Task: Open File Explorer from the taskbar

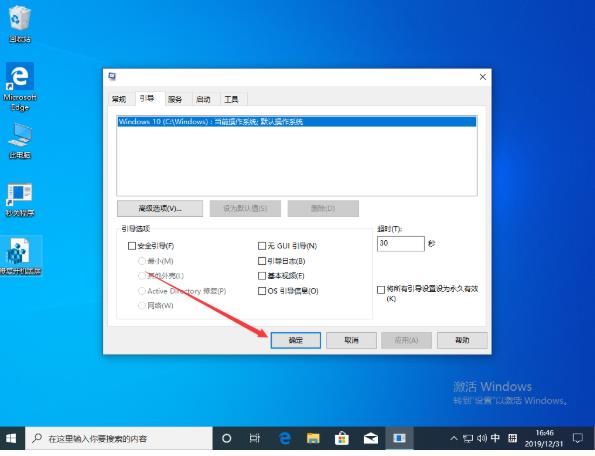Action: 313,439
